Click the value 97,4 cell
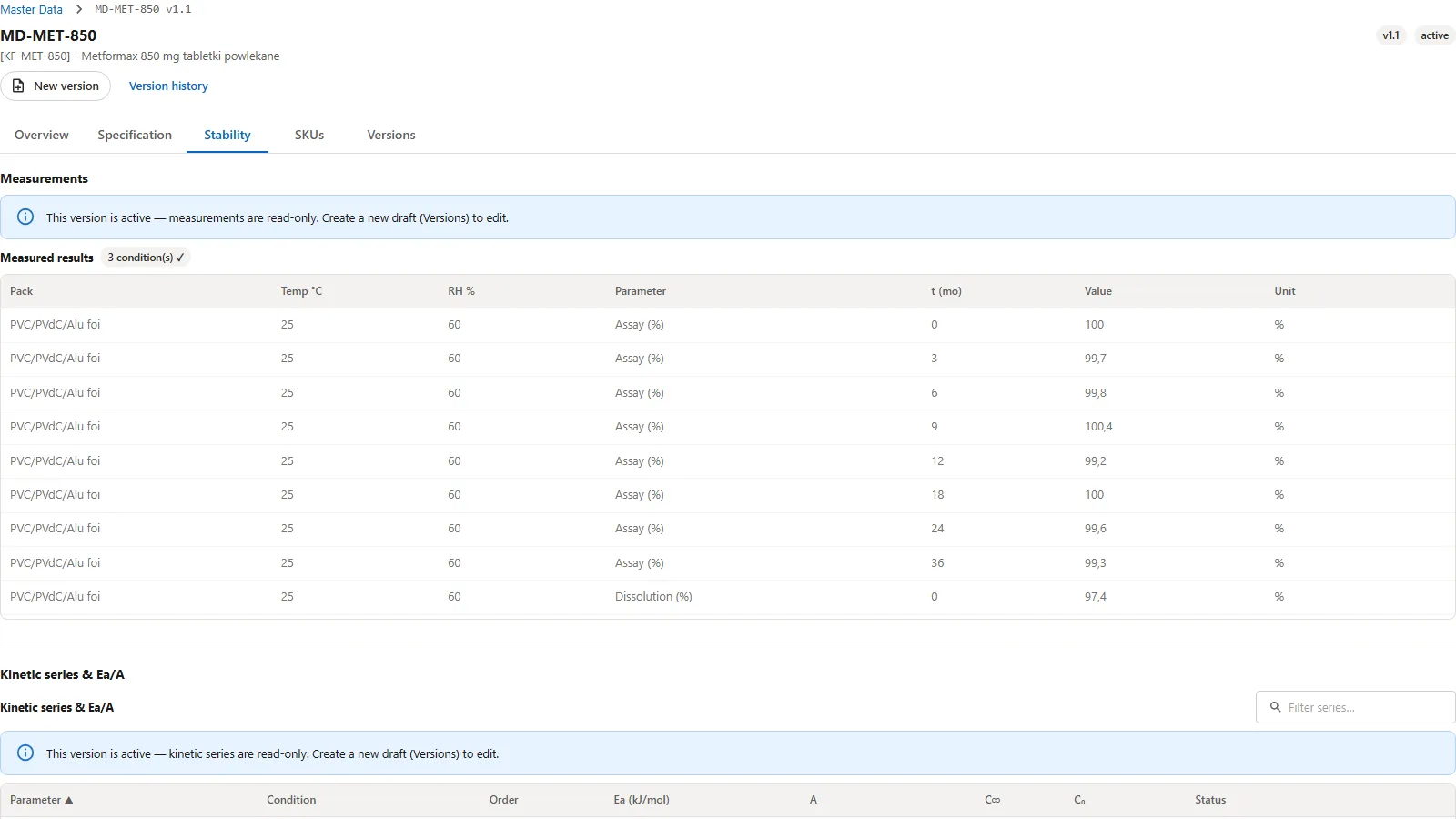Screen dimensions: 1456x819 pos(1096,596)
